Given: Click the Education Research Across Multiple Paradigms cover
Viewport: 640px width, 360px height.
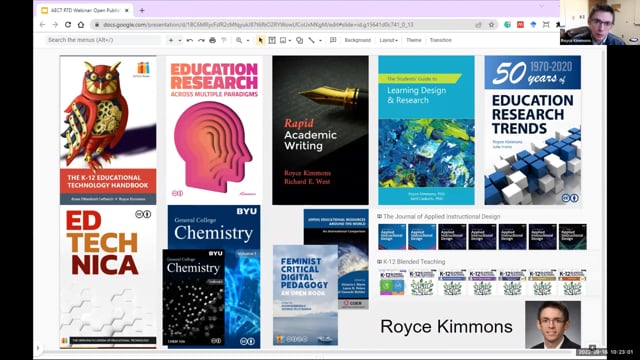Looking at the screenshot, I should [x=214, y=130].
